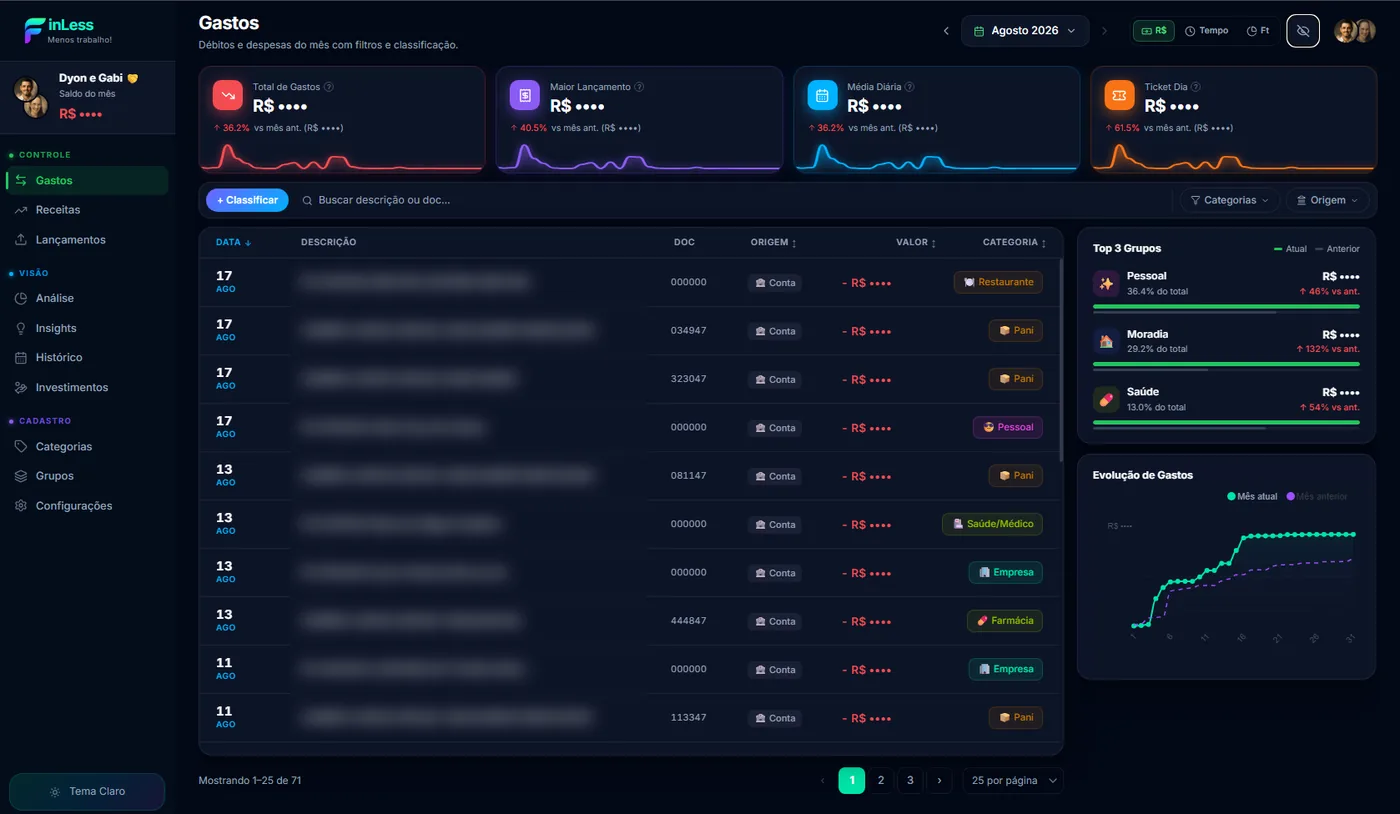1400x814 pixels.
Task: Show Total de Gastos info tooltip icon
Action: click(x=329, y=87)
